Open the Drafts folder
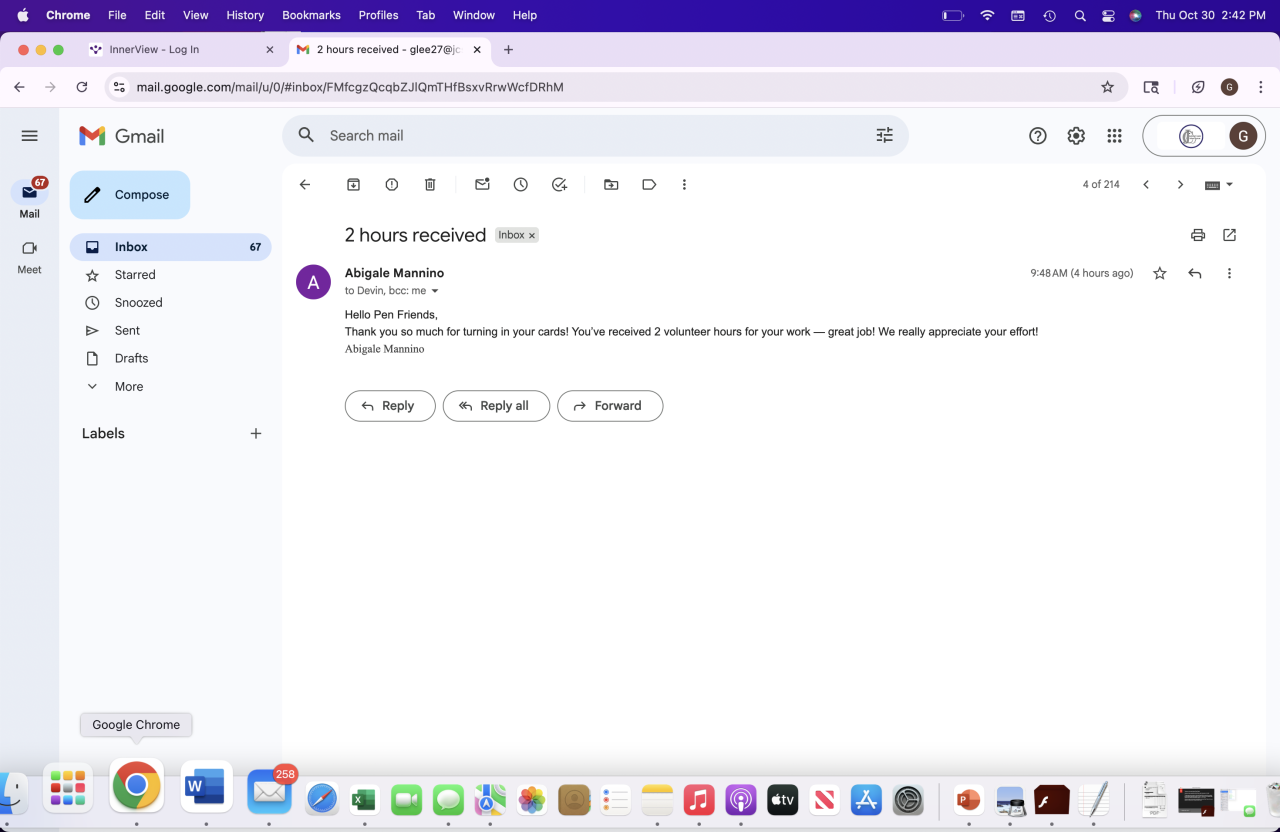This screenshot has width=1280, height=832. [x=170, y=359]
